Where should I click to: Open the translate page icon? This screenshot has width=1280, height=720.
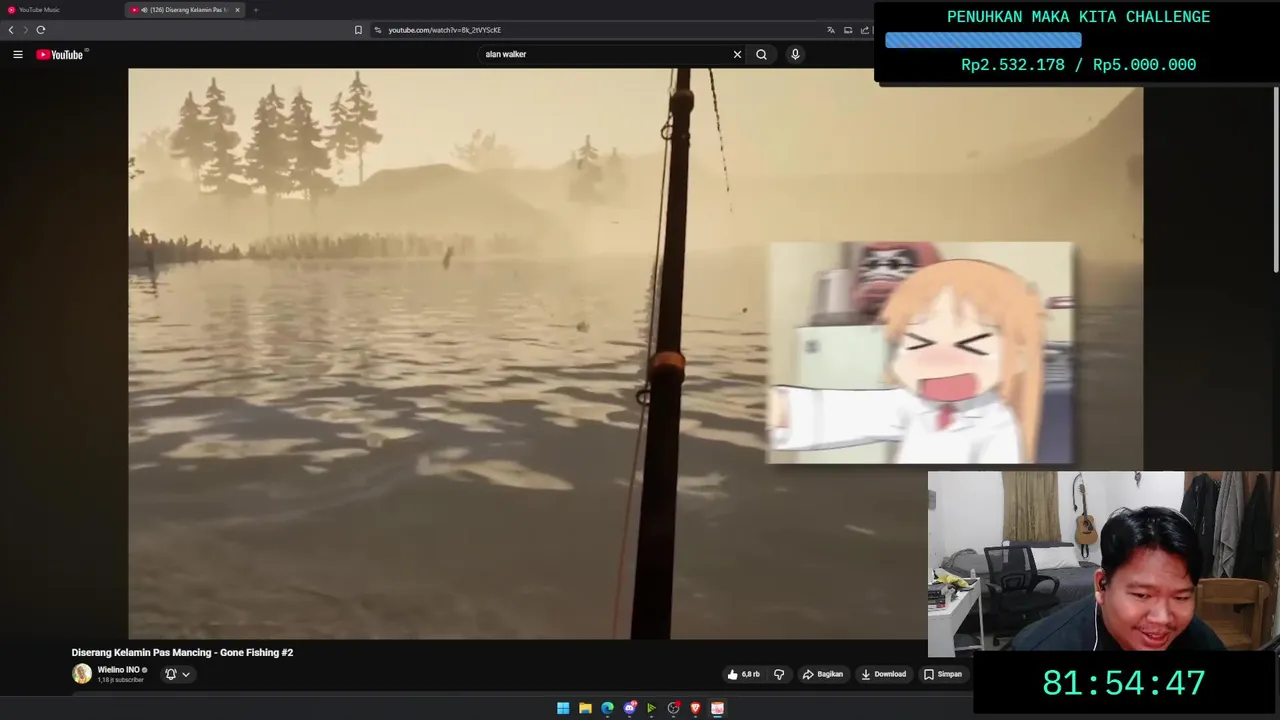830,30
